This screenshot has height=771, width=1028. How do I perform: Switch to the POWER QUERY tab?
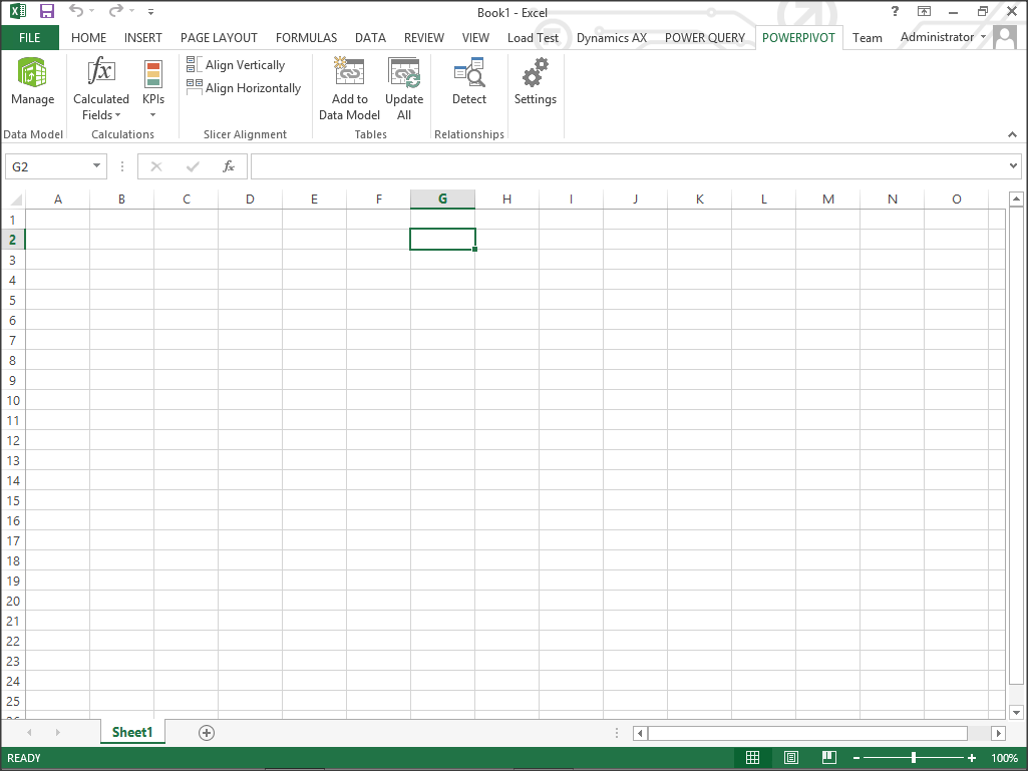pos(705,38)
